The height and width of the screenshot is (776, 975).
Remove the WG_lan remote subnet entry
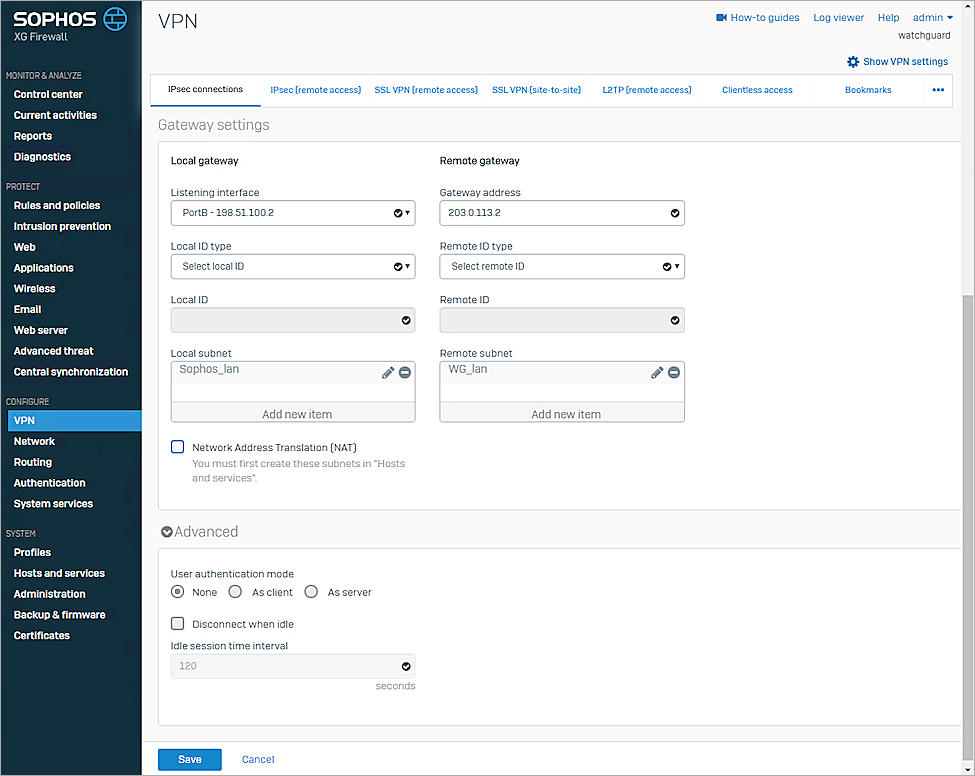click(672, 371)
